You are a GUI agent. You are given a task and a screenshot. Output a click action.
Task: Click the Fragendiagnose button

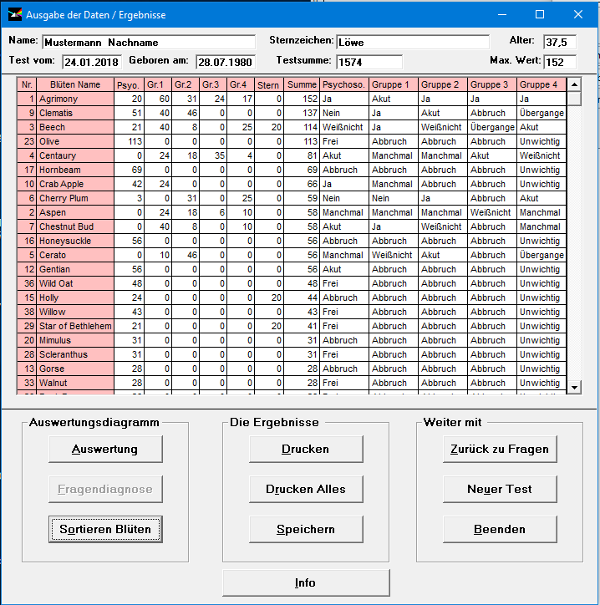tap(105, 489)
